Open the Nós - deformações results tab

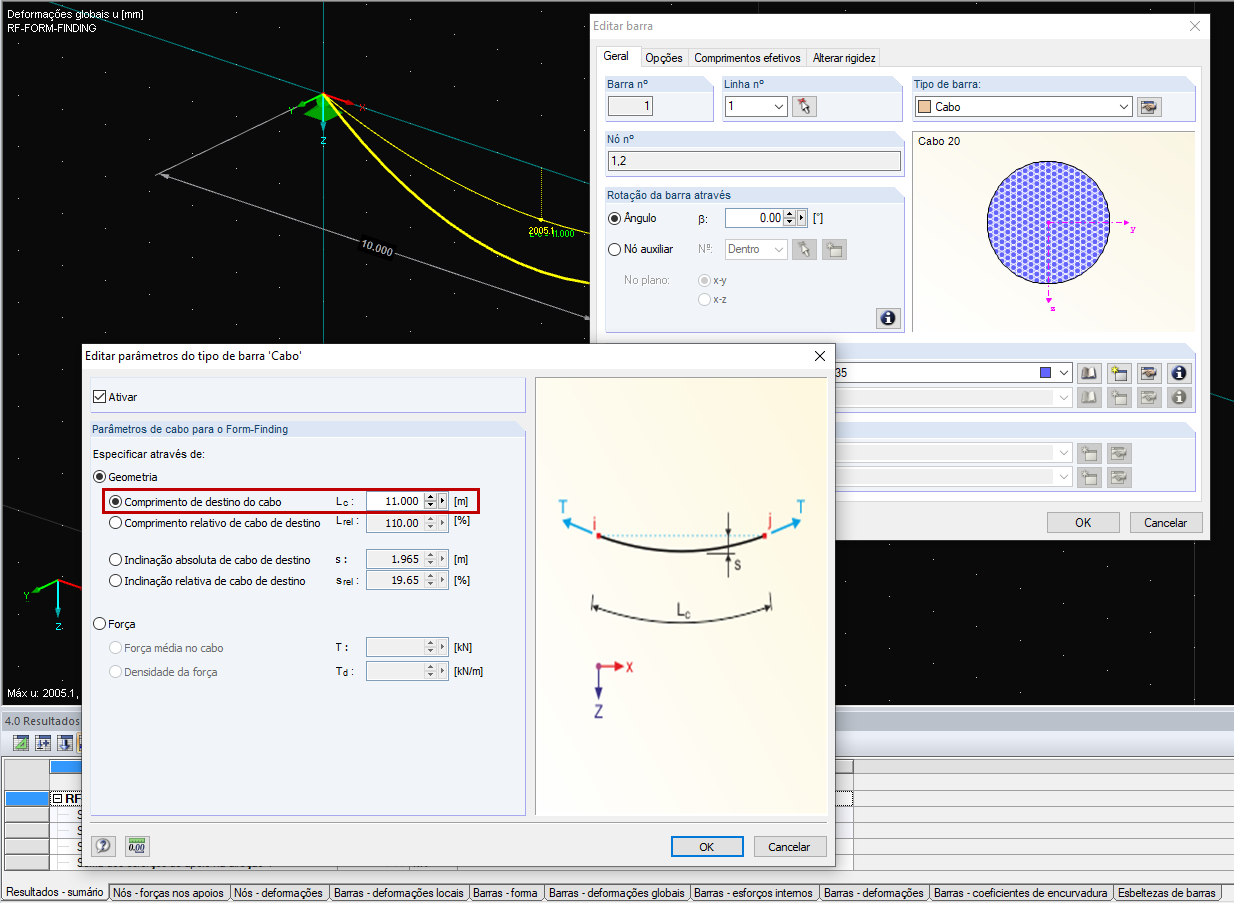coord(278,893)
